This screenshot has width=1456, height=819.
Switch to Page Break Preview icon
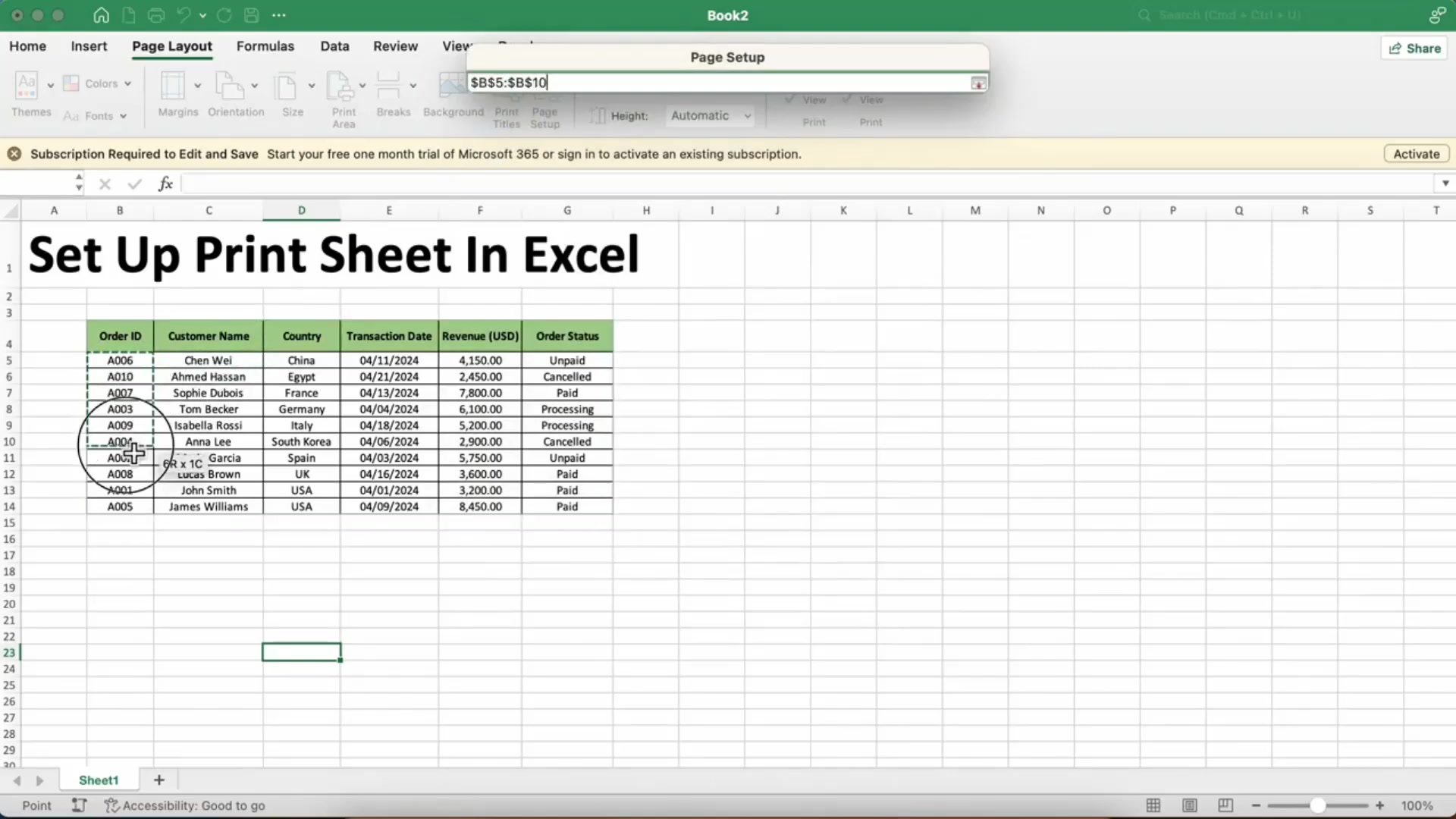(1225, 805)
